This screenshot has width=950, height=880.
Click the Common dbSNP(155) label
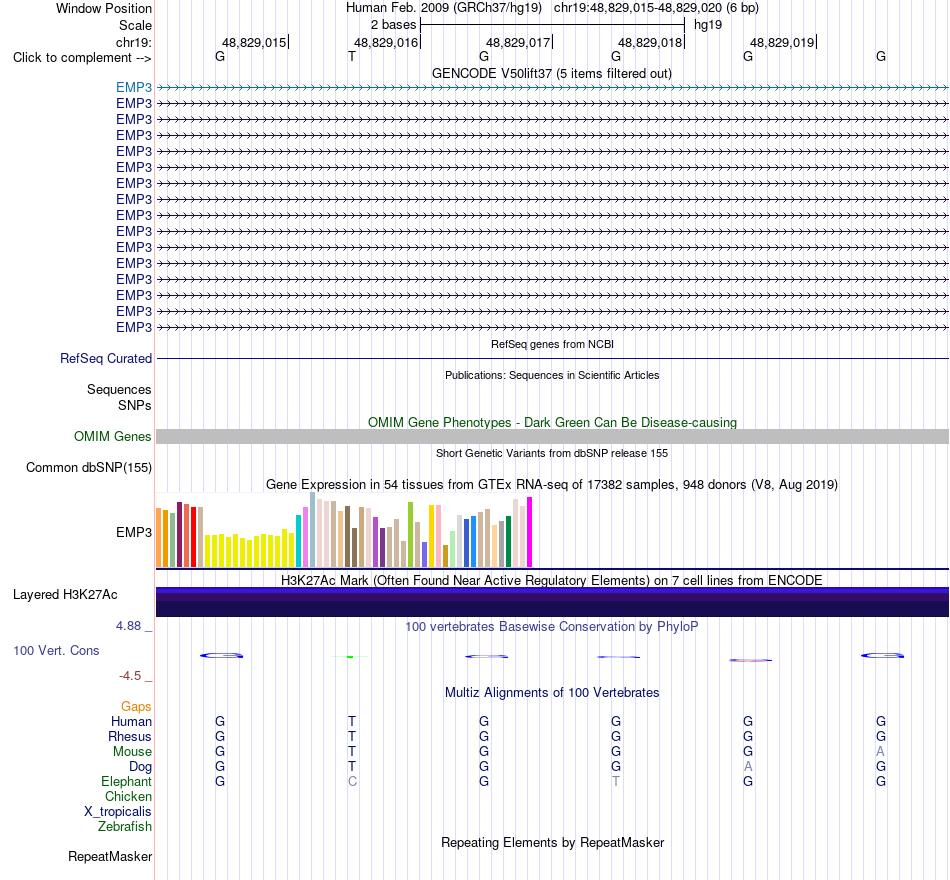pos(88,467)
